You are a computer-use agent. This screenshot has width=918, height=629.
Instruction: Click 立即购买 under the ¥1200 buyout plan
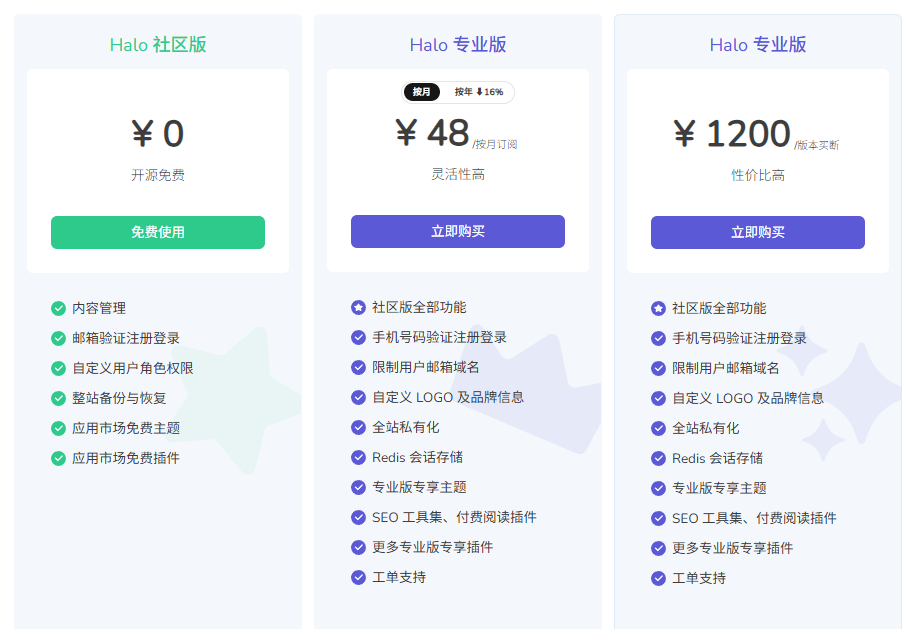tap(758, 232)
